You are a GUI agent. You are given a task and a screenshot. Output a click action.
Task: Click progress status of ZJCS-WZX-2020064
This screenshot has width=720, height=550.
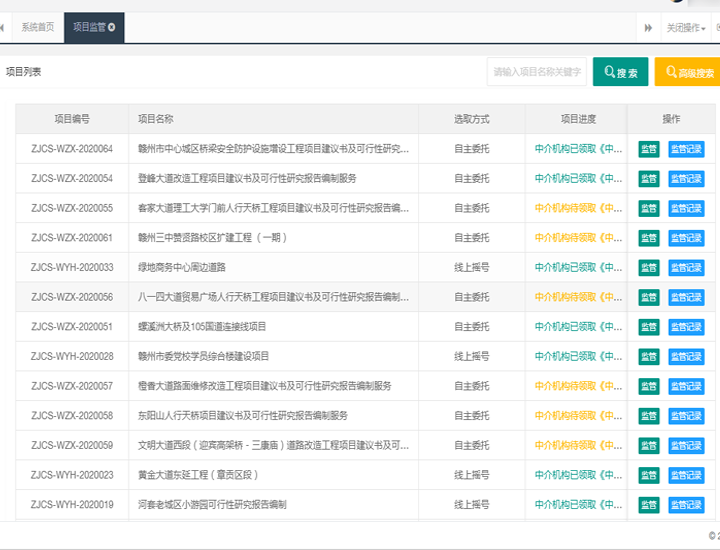pos(578,149)
